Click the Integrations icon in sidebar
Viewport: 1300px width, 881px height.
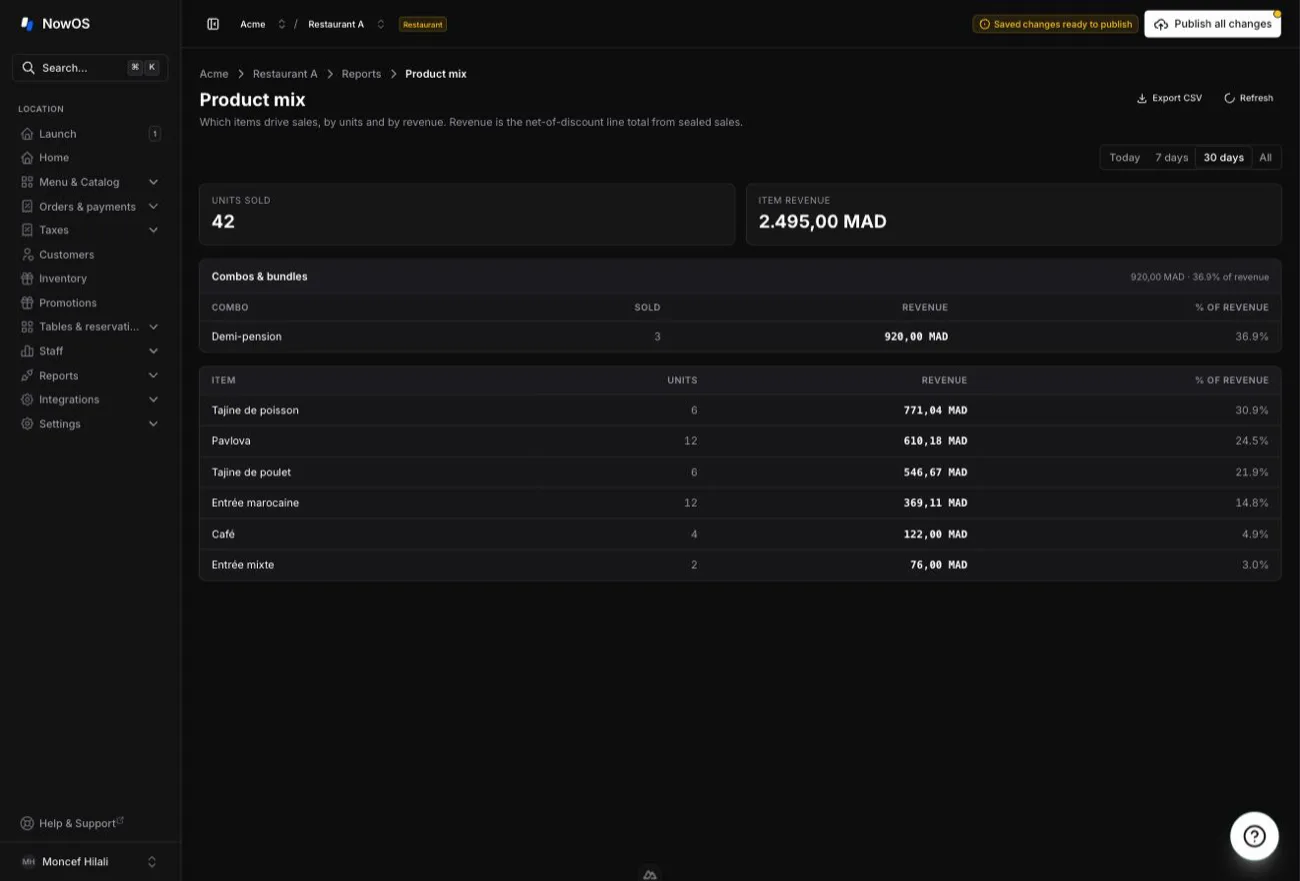[27, 400]
